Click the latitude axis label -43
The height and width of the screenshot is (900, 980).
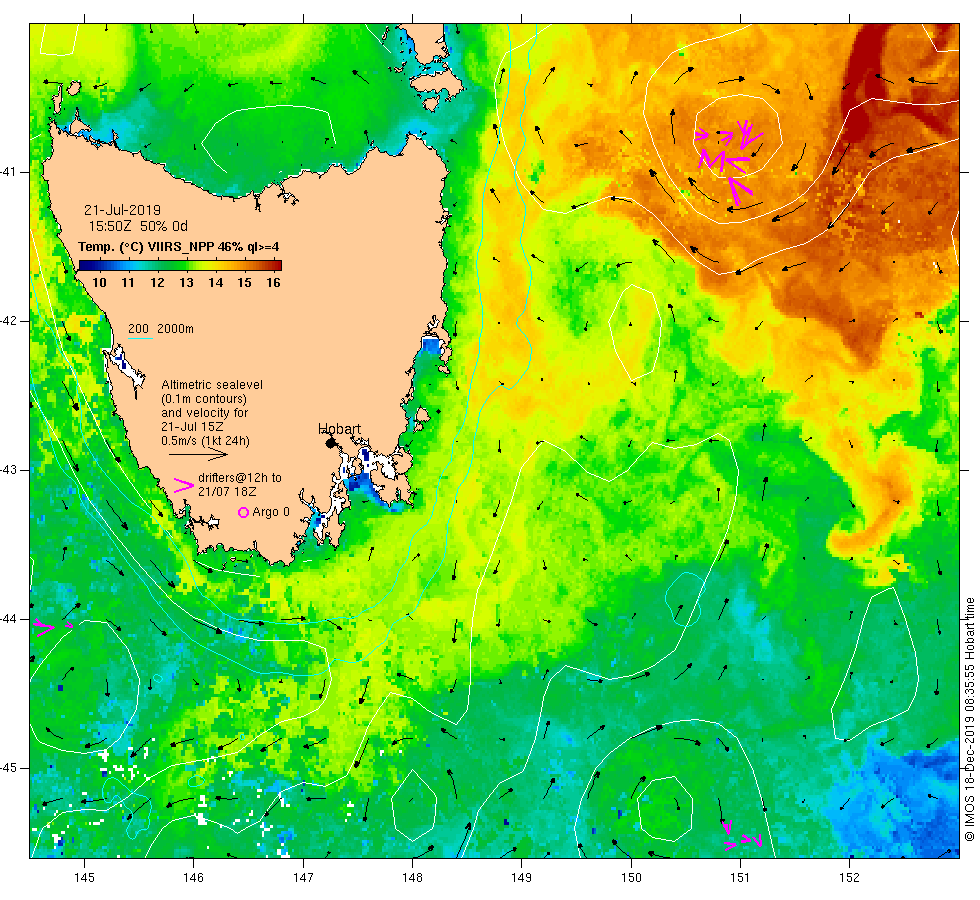pos(11,470)
